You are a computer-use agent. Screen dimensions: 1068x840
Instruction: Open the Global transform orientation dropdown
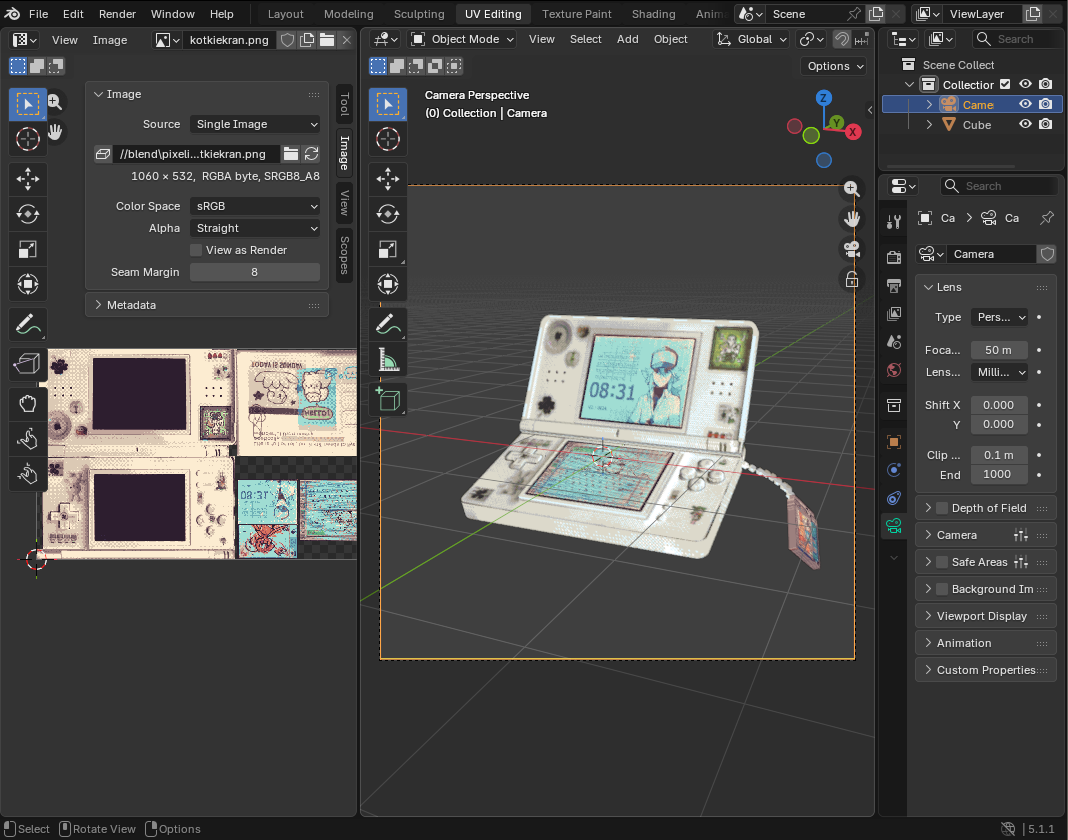pos(751,40)
